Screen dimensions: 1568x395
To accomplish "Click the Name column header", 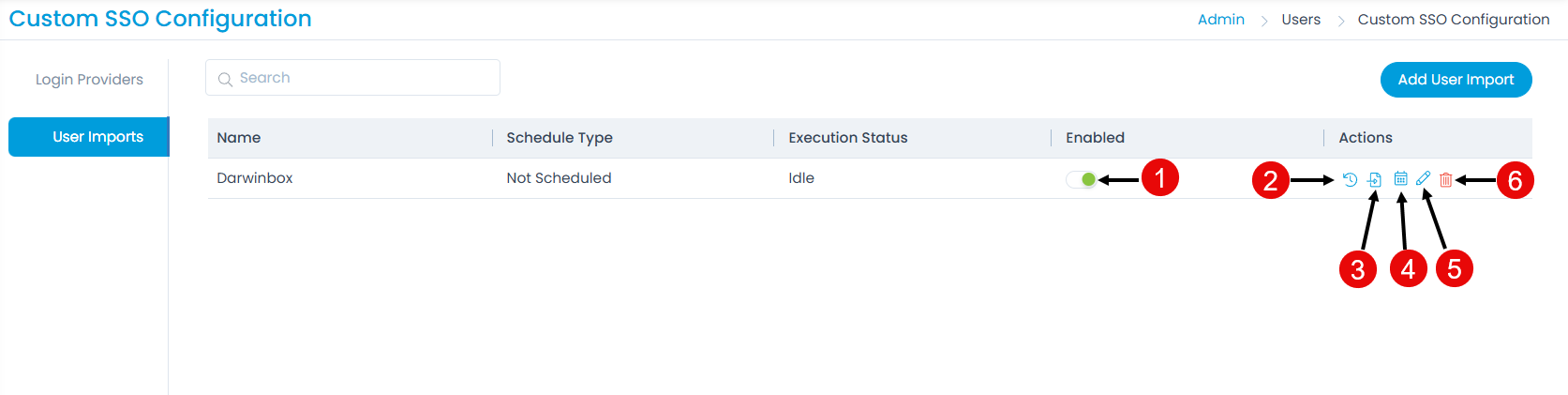I will [239, 138].
